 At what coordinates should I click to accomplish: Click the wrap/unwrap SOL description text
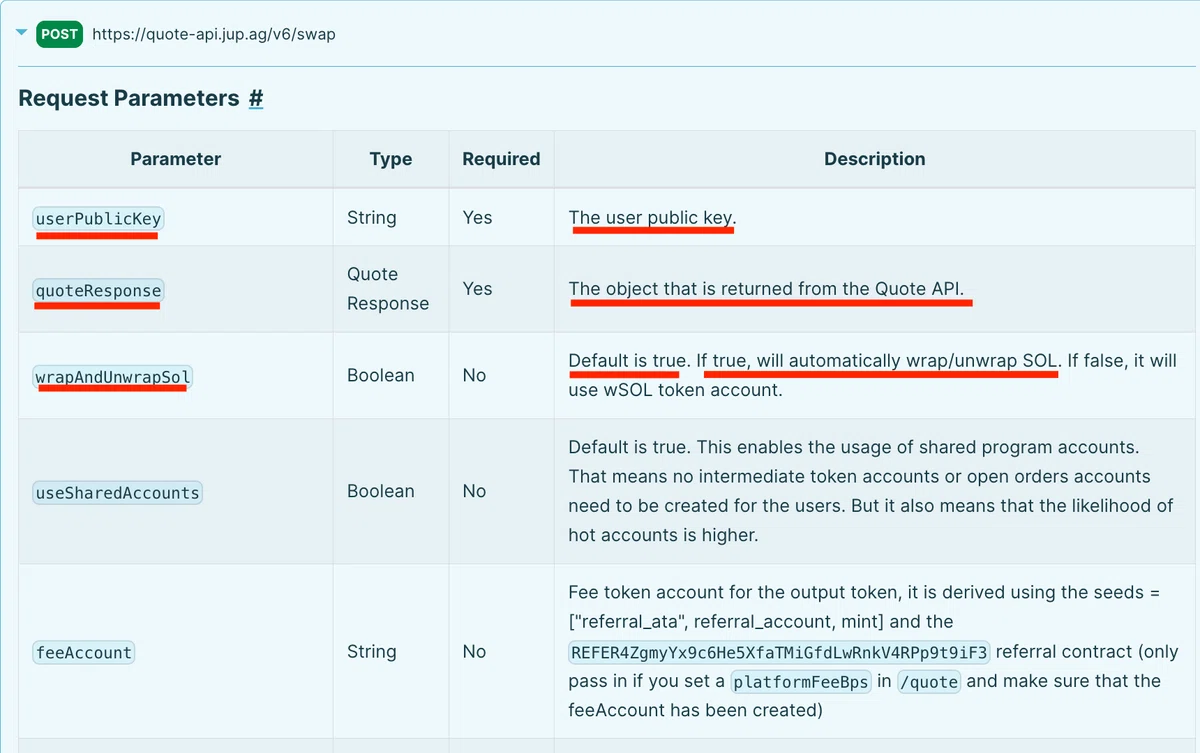872,375
